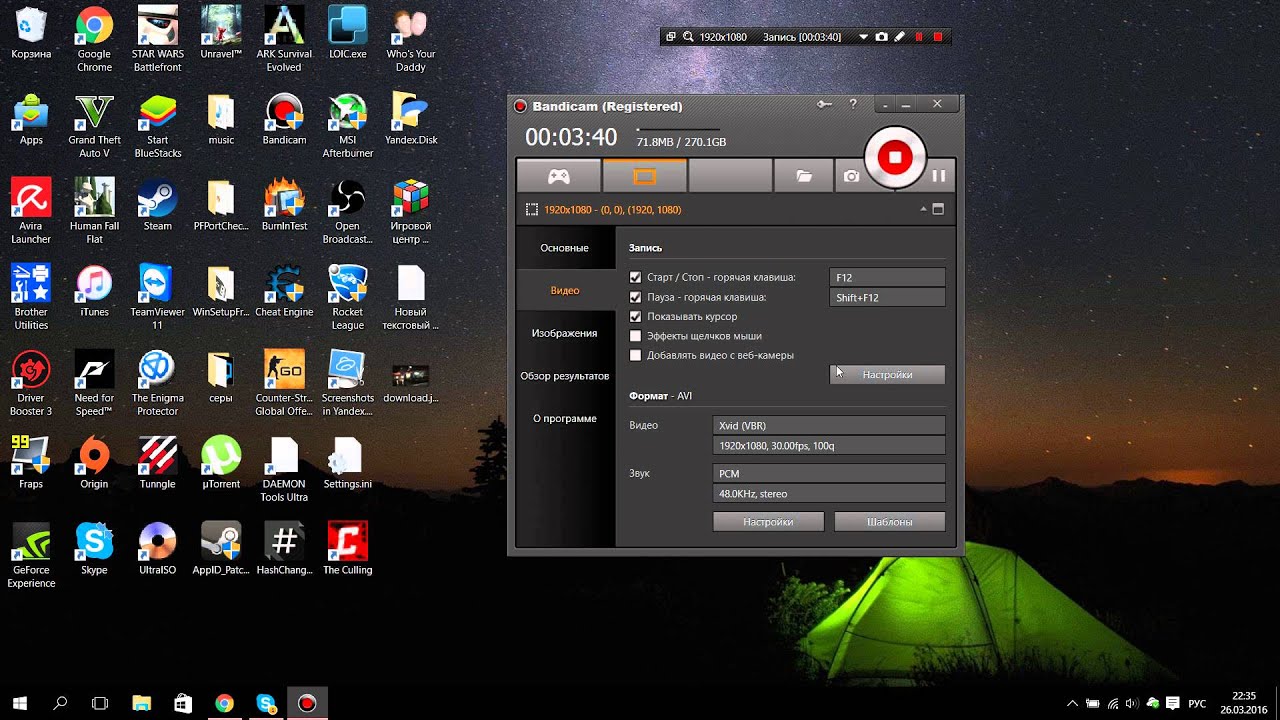Click the F12 hotkey field
1280x720 pixels.
[x=887, y=277]
